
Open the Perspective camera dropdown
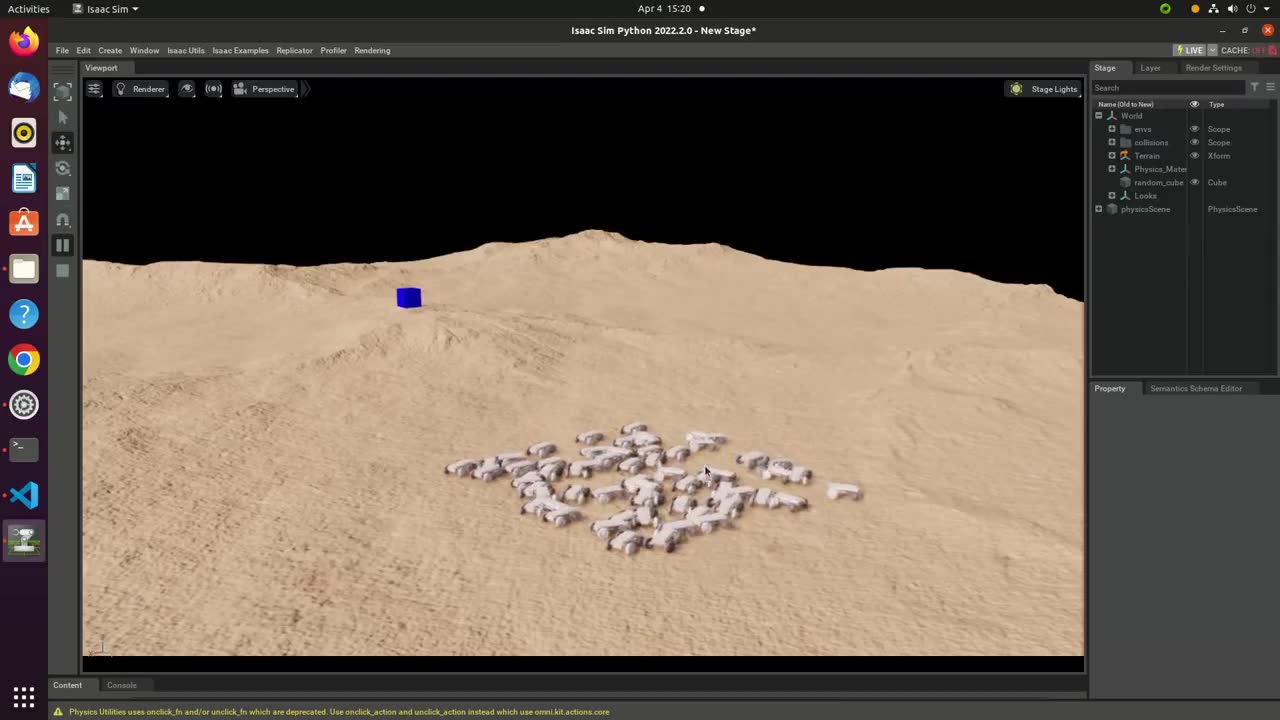tap(264, 89)
